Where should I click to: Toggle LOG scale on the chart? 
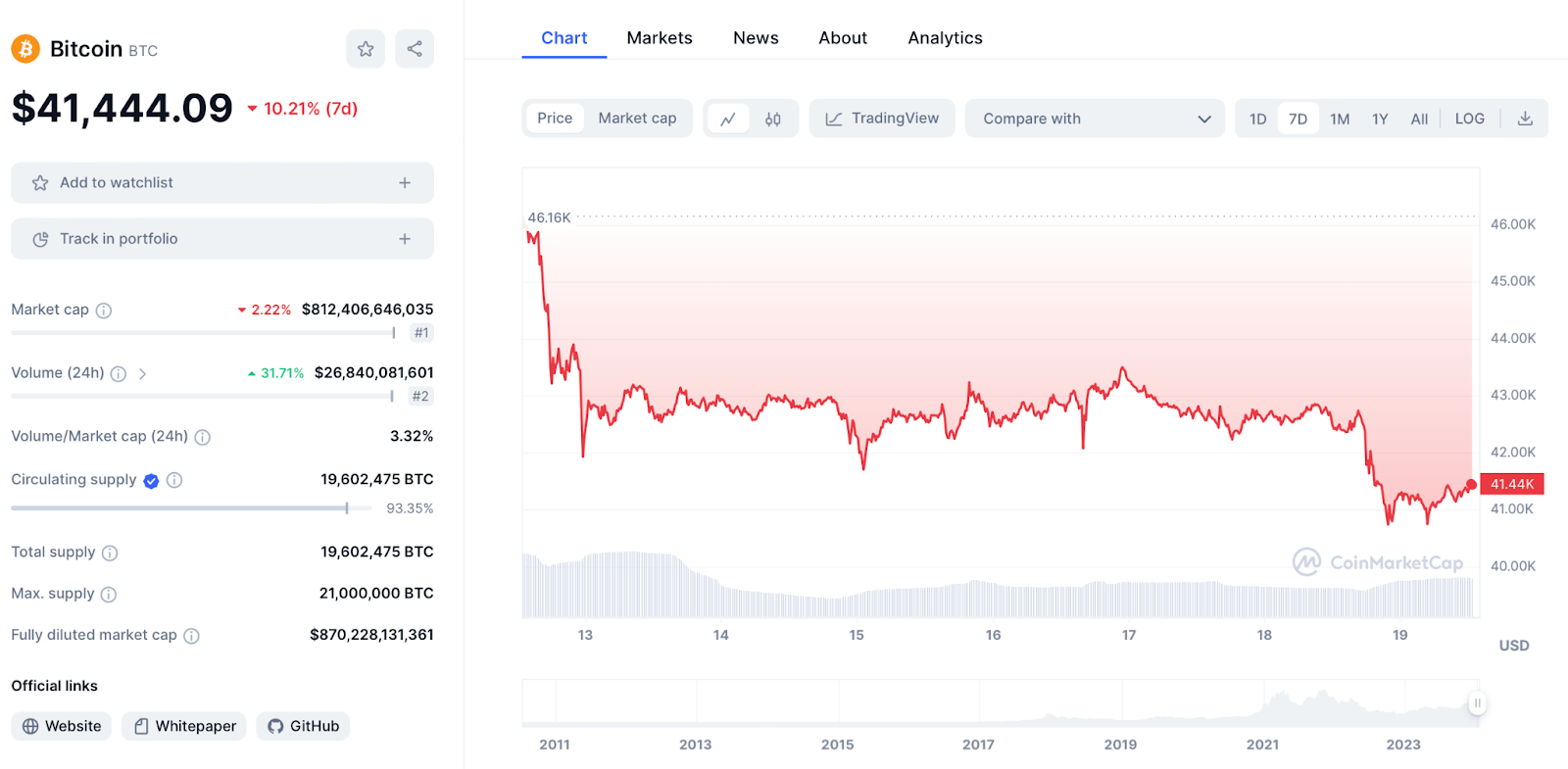(x=1469, y=119)
